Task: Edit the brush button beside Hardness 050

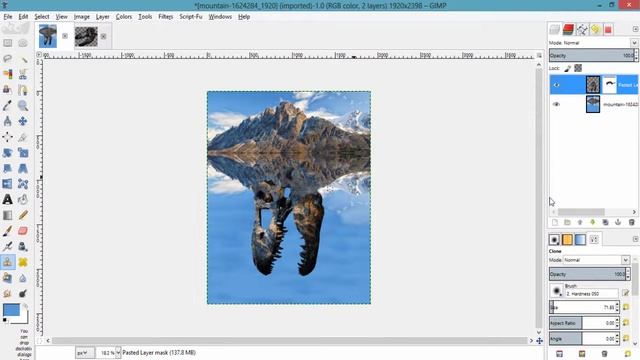Action: (x=625, y=293)
